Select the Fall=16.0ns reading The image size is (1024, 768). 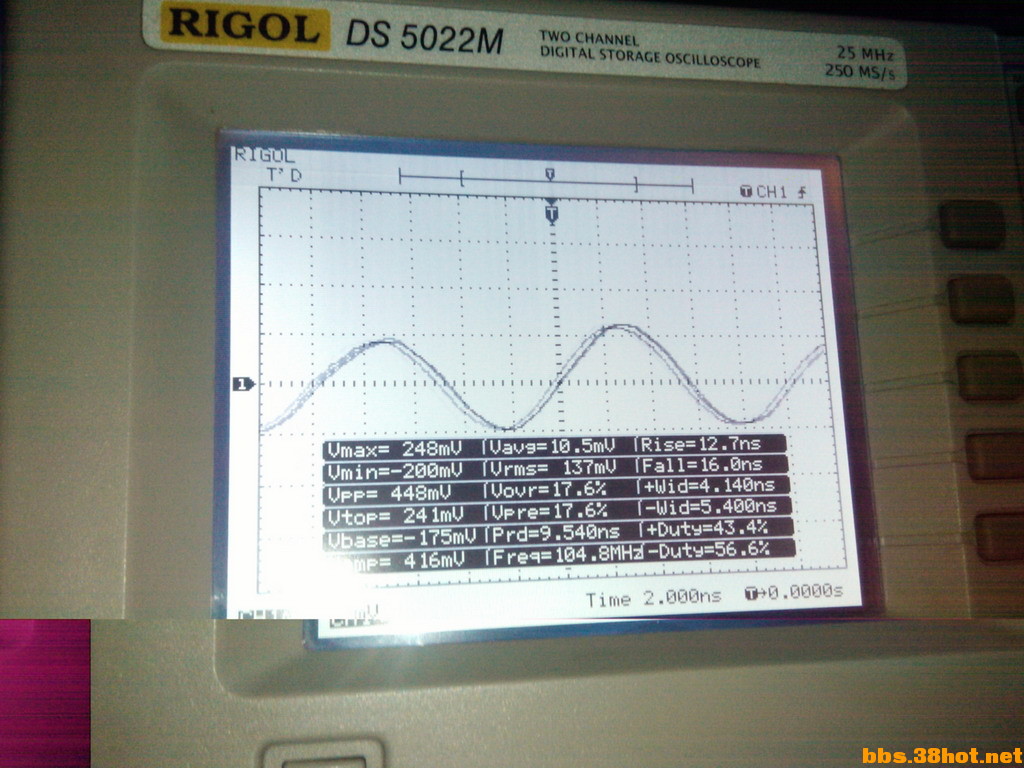[x=702, y=465]
